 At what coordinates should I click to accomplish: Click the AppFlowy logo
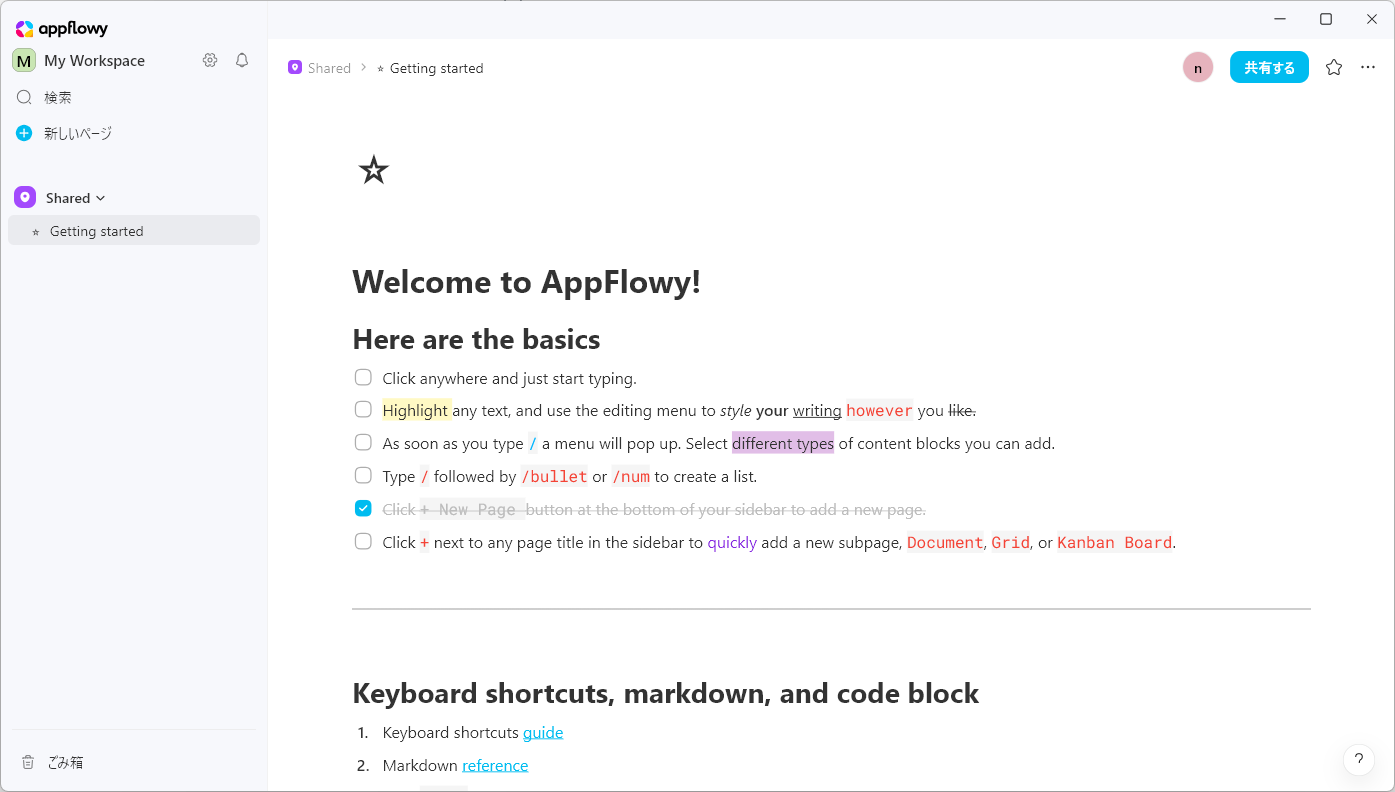61,28
